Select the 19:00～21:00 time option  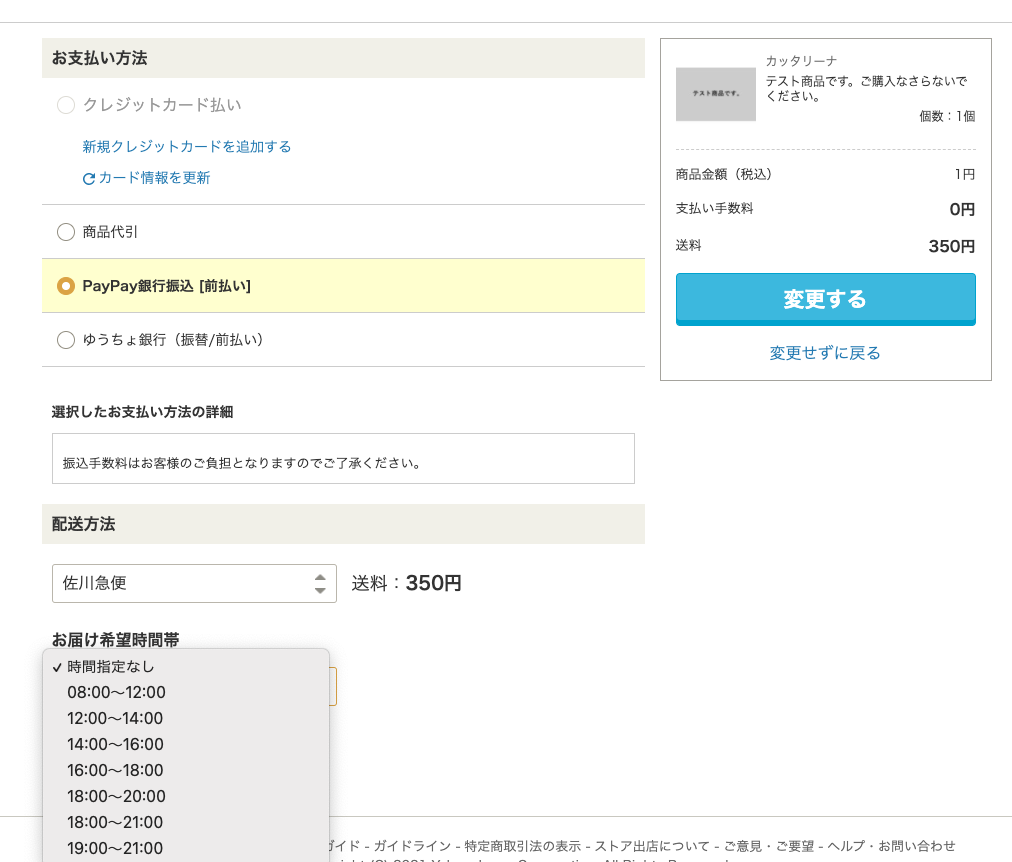coord(115,849)
